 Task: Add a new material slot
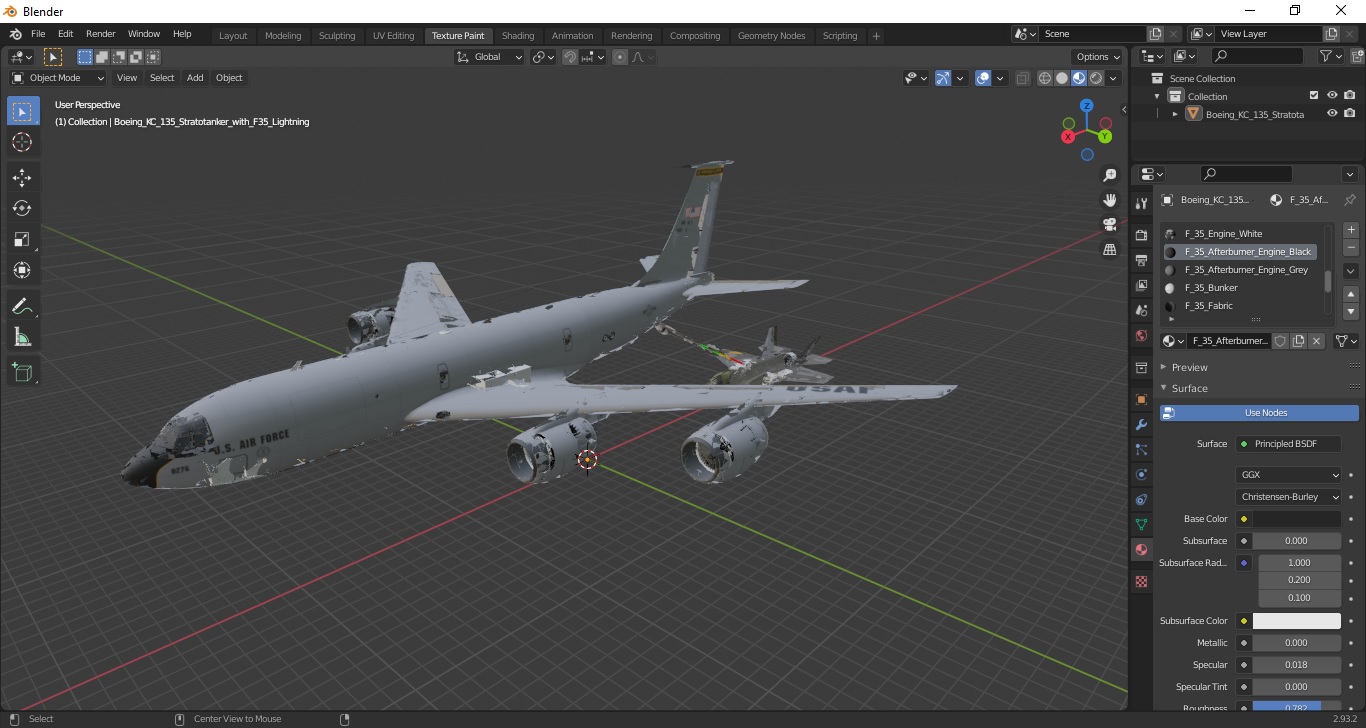(1351, 230)
